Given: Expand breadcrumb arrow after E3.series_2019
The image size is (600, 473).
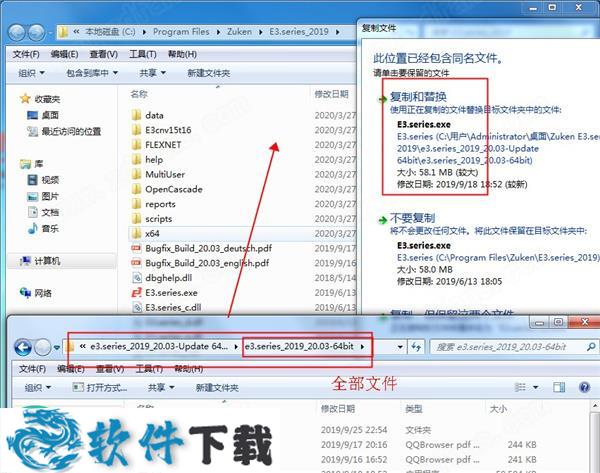Looking at the screenshot, I should [338, 32].
